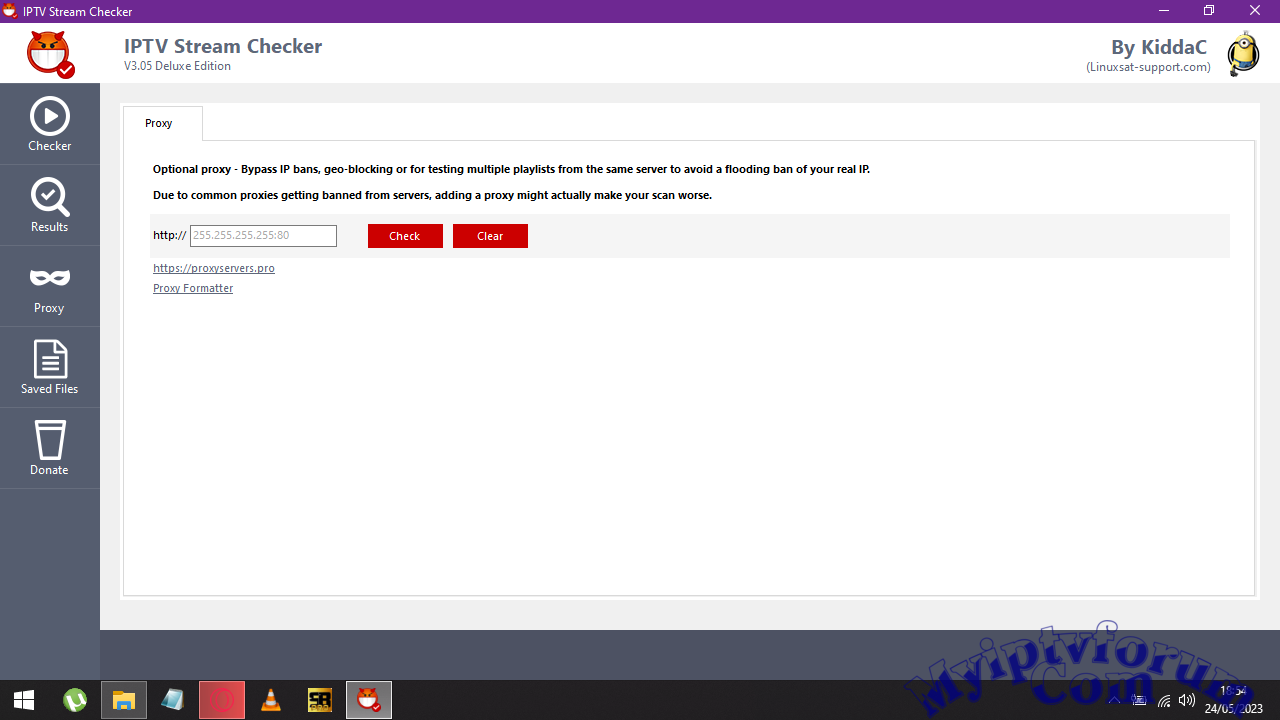This screenshot has height=720, width=1280.
Task: Focus the IPTV Stream Checker taskbar icon
Action: pos(368,699)
